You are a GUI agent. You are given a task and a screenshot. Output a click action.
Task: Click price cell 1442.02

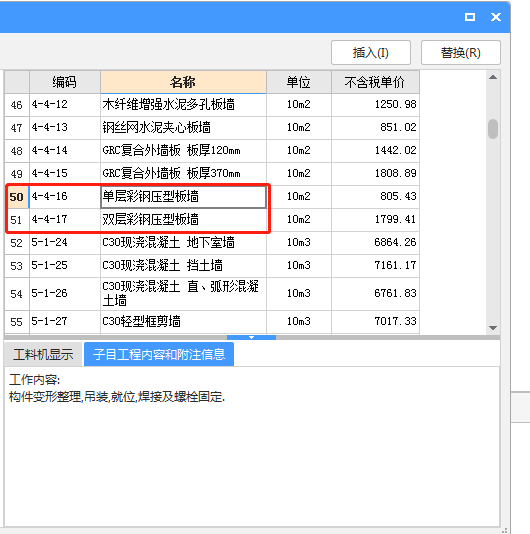click(x=375, y=151)
